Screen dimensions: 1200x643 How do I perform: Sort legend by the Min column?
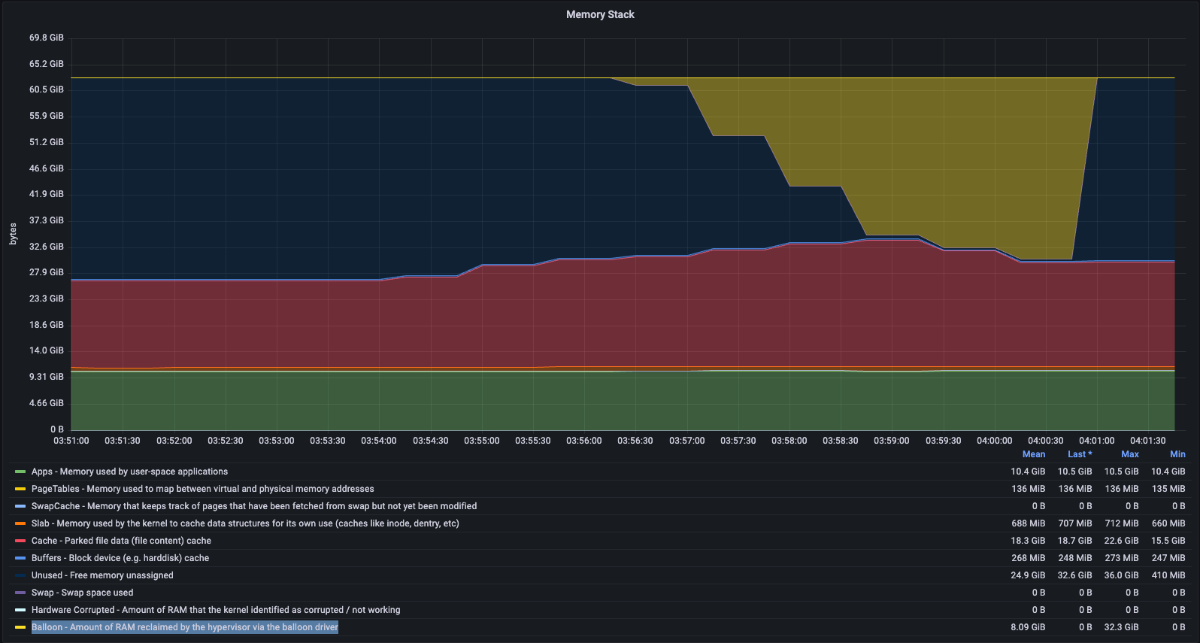click(x=1177, y=454)
